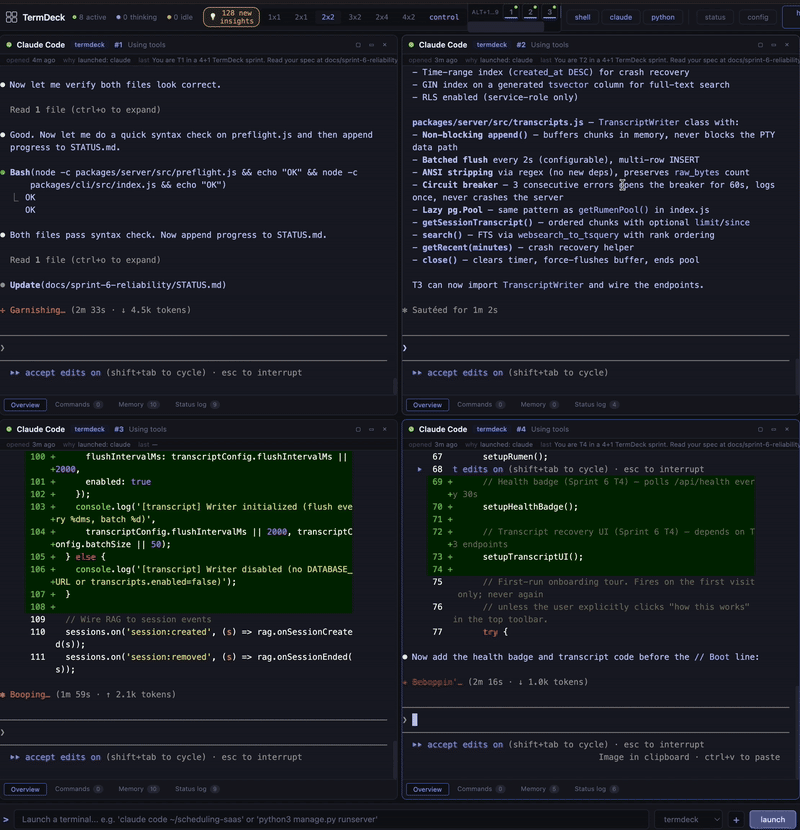Click the termdeck tag on panel #4
Viewport: 800px width, 830px height.
[x=491, y=429]
